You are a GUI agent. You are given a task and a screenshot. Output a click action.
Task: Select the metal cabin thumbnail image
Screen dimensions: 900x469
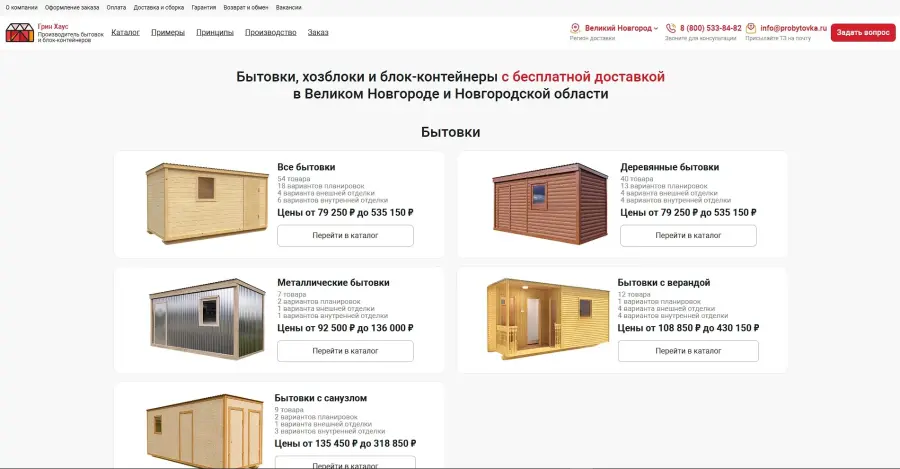[207, 319]
